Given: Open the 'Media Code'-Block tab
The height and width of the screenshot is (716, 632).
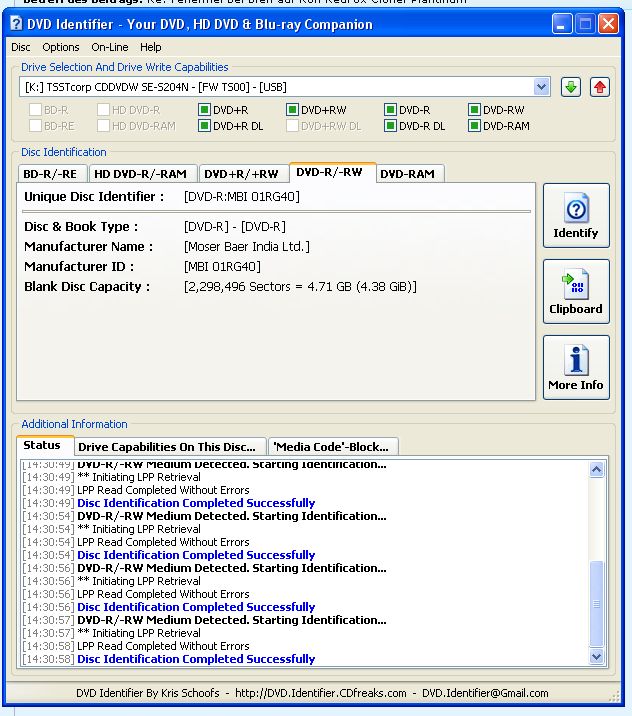Looking at the screenshot, I should tap(331, 447).
